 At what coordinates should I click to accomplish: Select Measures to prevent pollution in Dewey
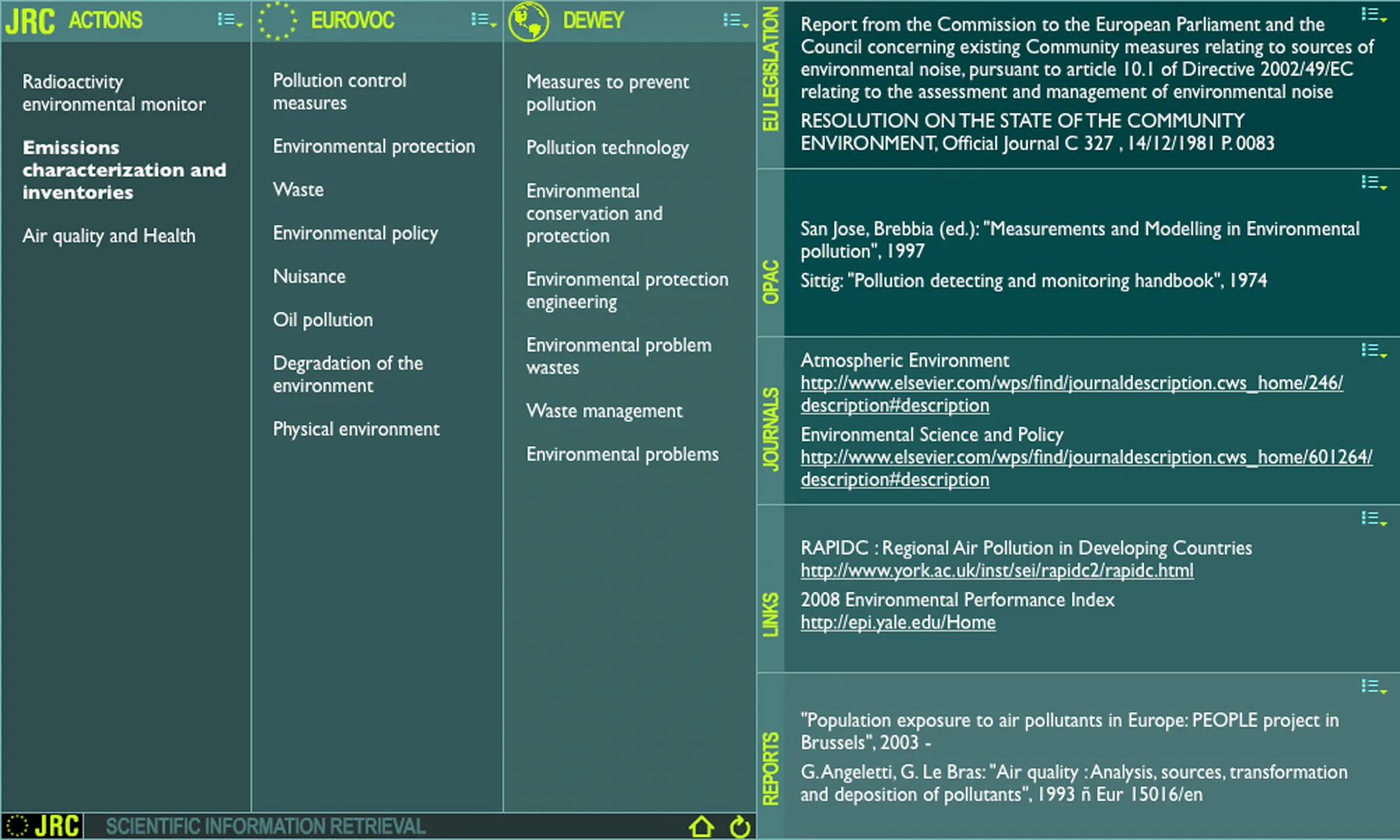[607, 93]
